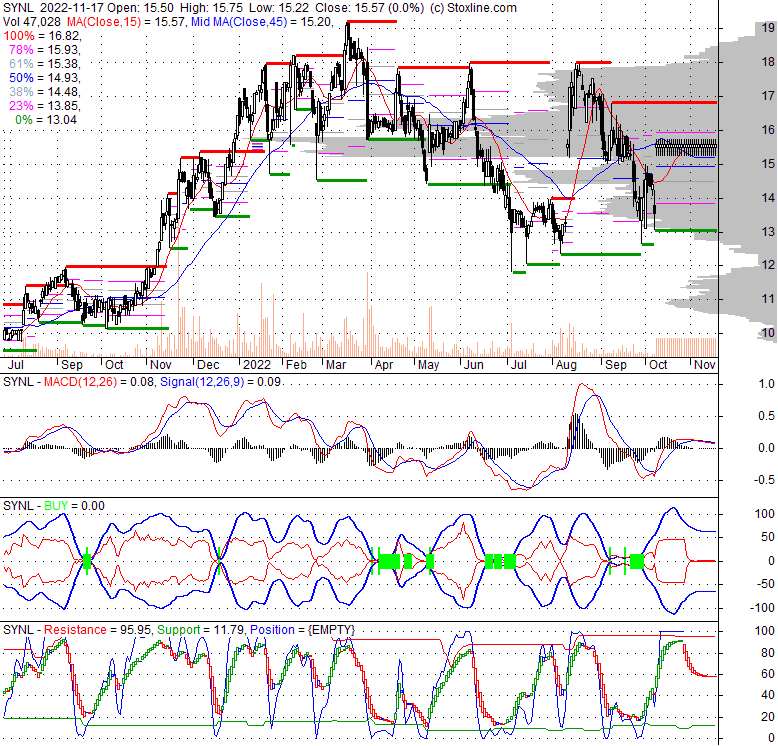Click the Jun axis label
Image resolution: width=778 pixels, height=746 pixels.
473,365
